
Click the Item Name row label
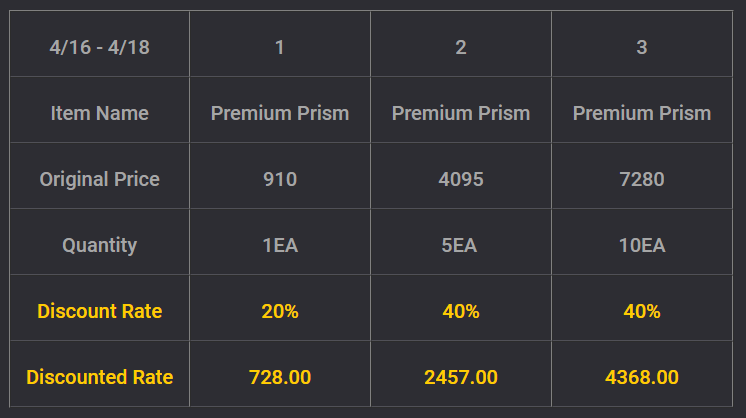[99, 113]
